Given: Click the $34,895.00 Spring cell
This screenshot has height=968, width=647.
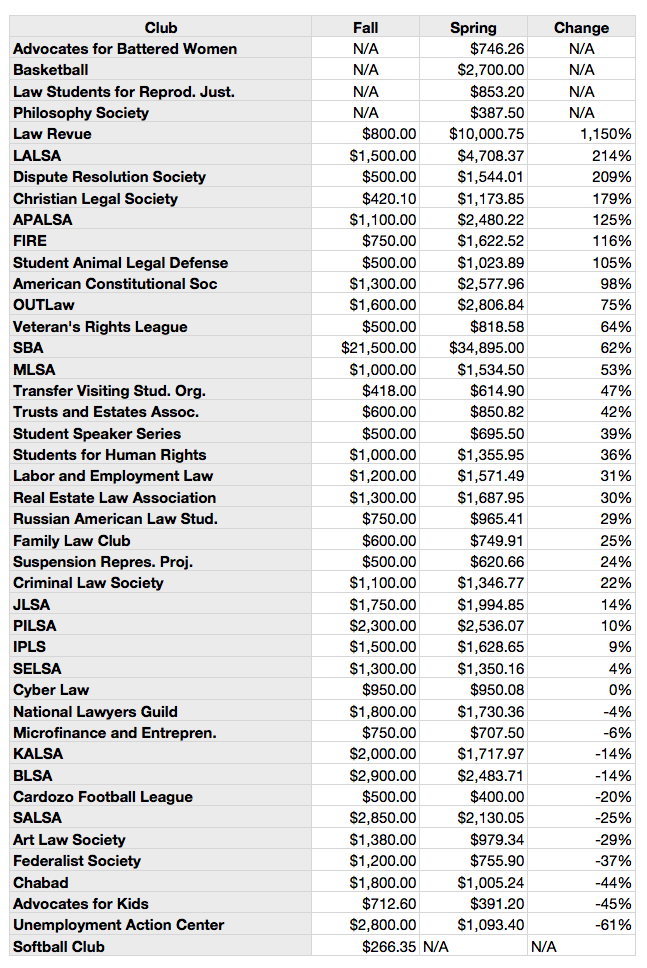Looking at the screenshot, I should point(474,348).
